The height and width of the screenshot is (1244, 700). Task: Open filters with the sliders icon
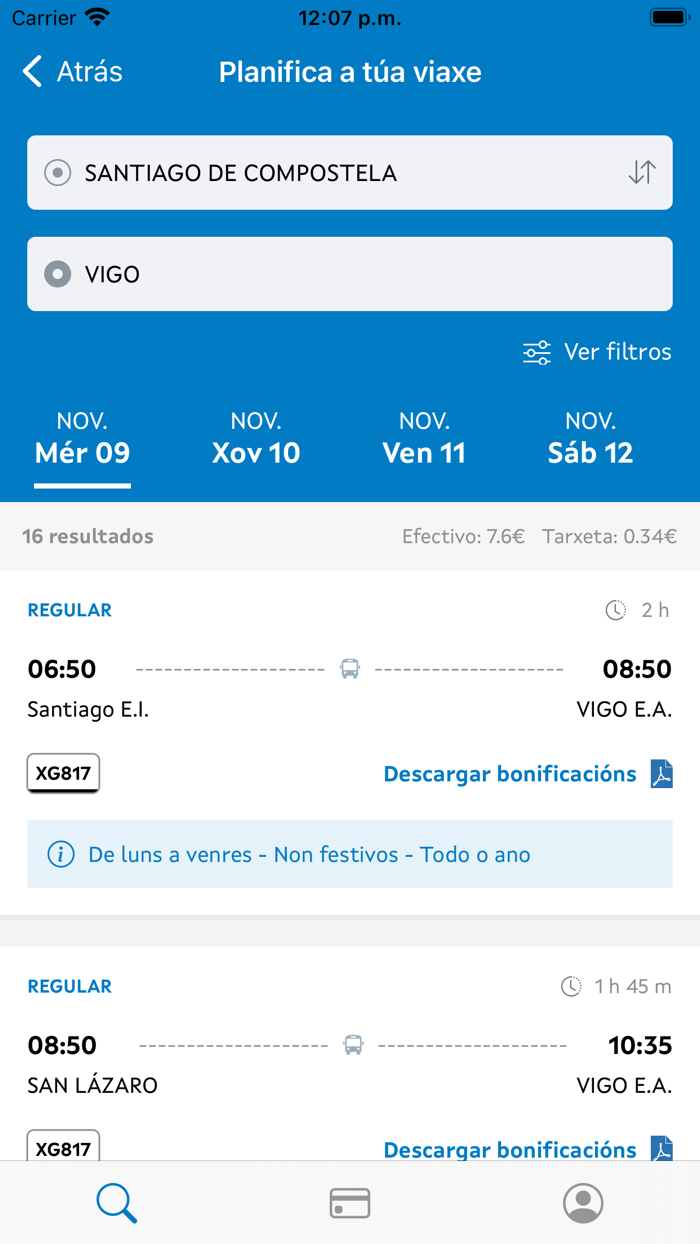(536, 352)
